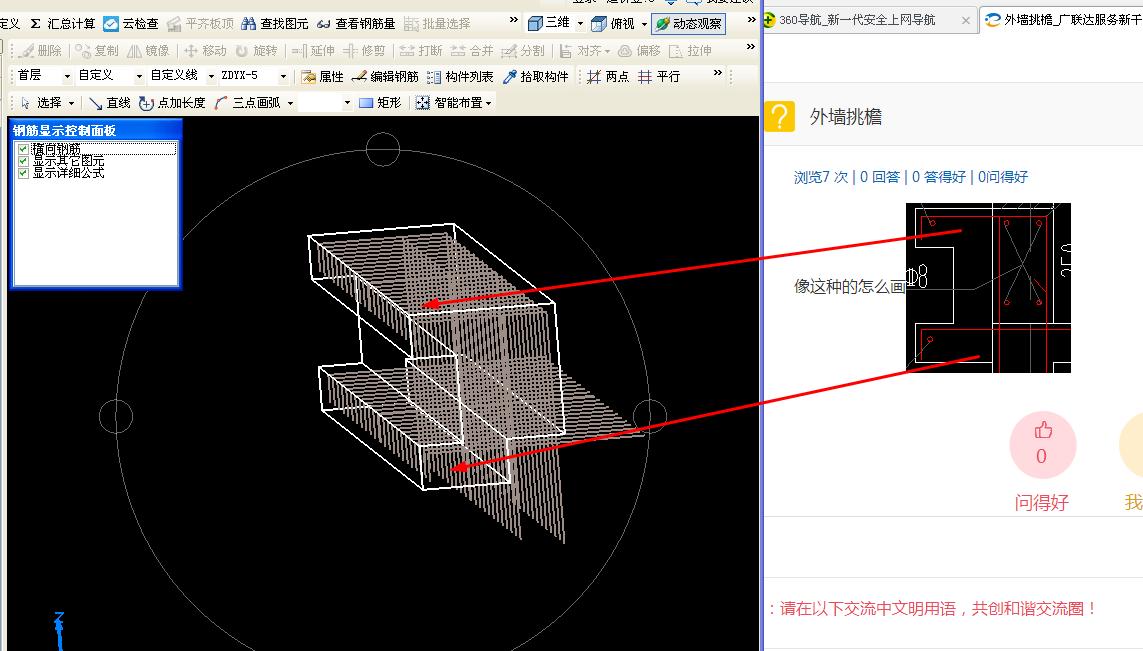The width and height of the screenshot is (1143, 651).
Task: Click the 浏览7次 stats line
Action: click(910, 177)
